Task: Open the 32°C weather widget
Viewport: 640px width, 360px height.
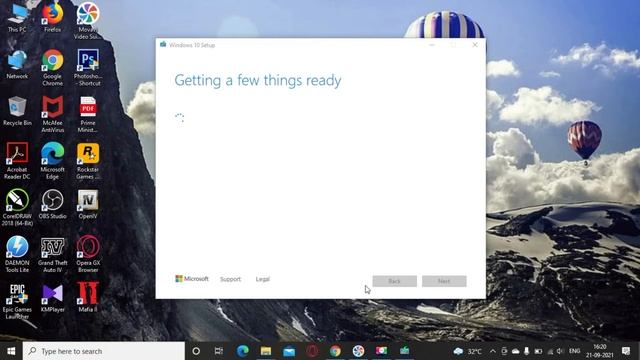Action: pyautogui.click(x=467, y=351)
